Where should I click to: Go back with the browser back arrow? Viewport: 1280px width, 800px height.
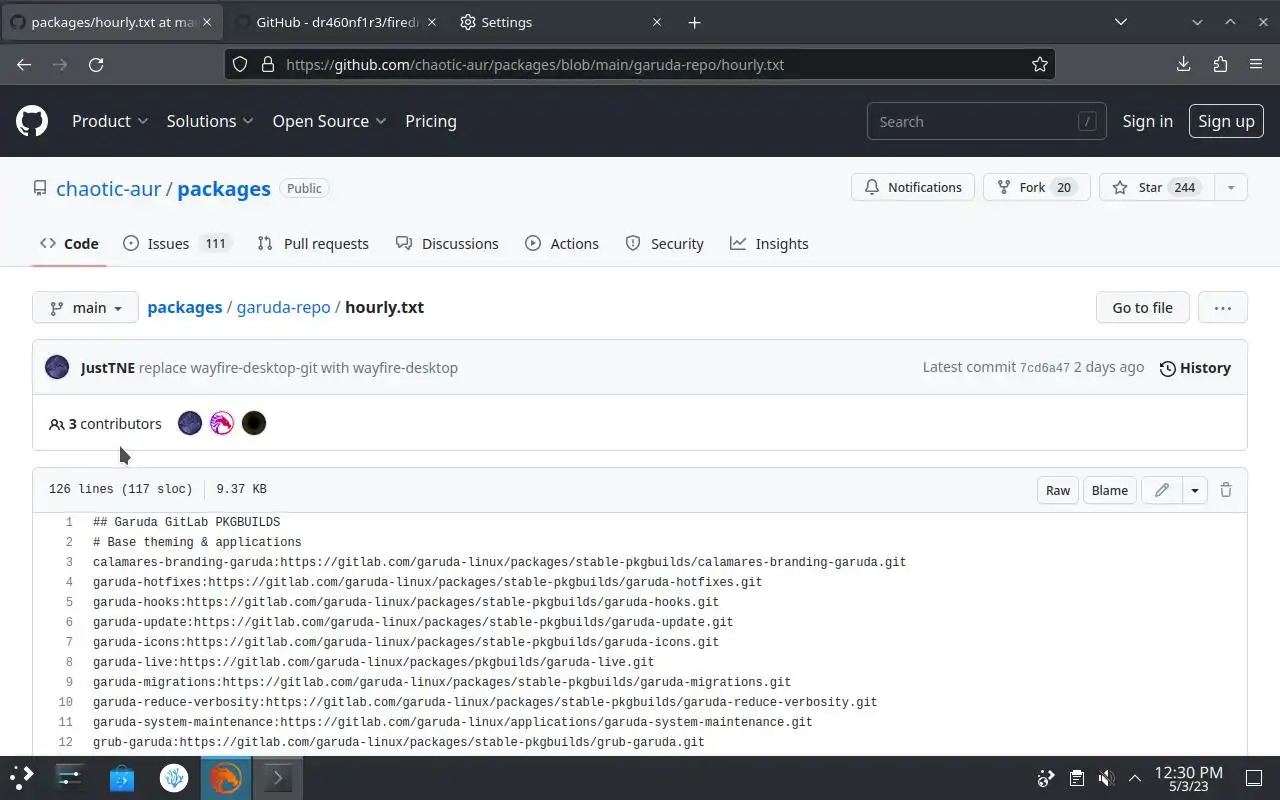tap(24, 64)
